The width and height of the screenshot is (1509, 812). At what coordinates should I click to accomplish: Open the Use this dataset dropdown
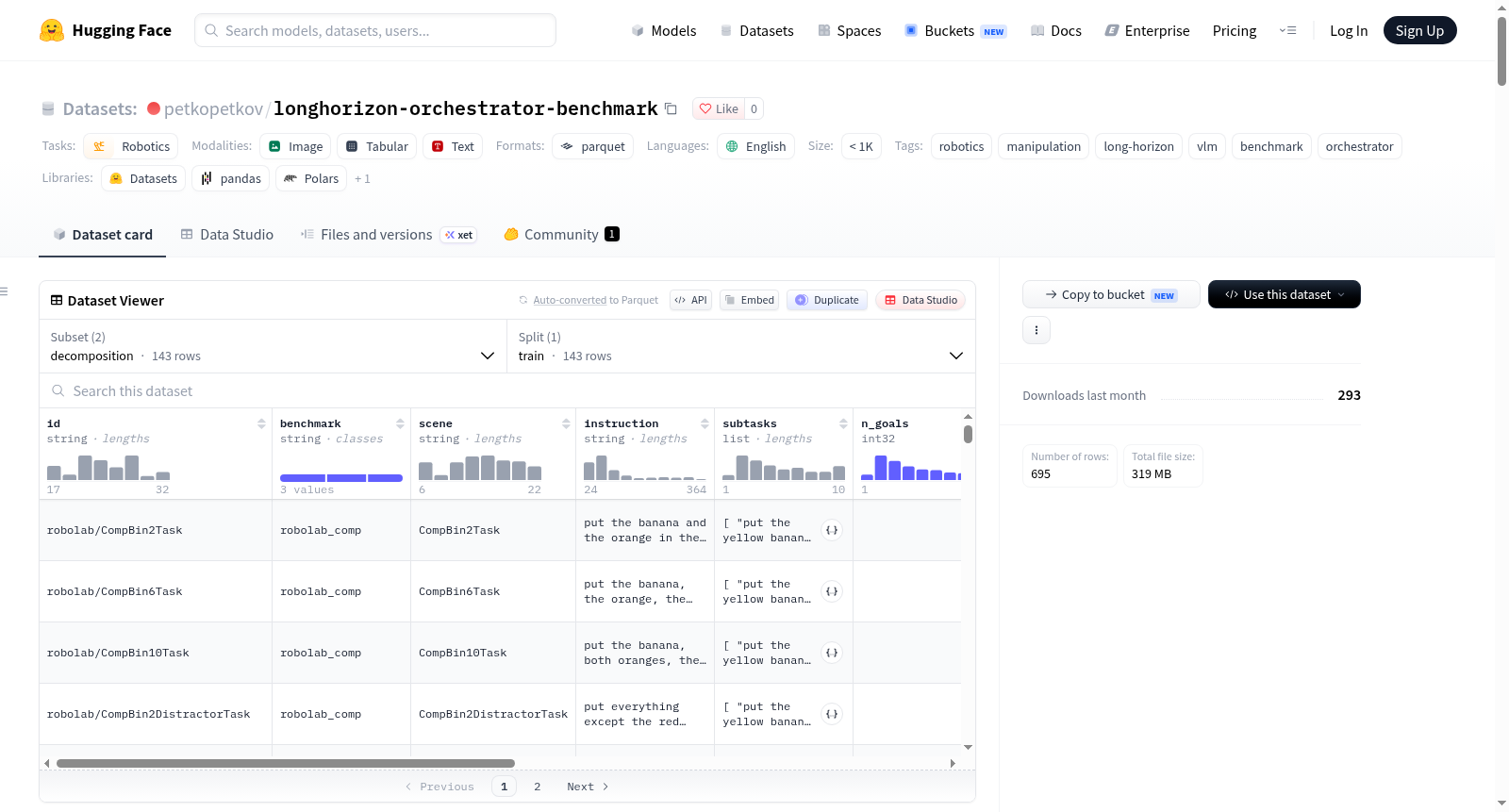(x=1285, y=294)
